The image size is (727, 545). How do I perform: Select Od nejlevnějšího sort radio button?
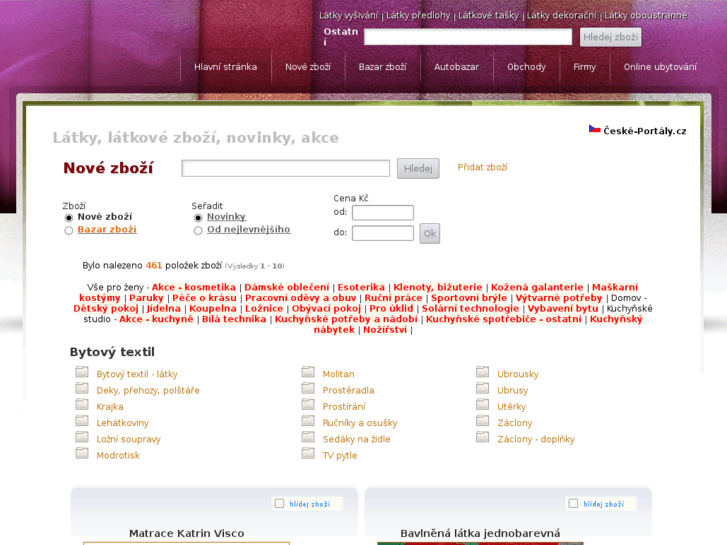coord(198,231)
